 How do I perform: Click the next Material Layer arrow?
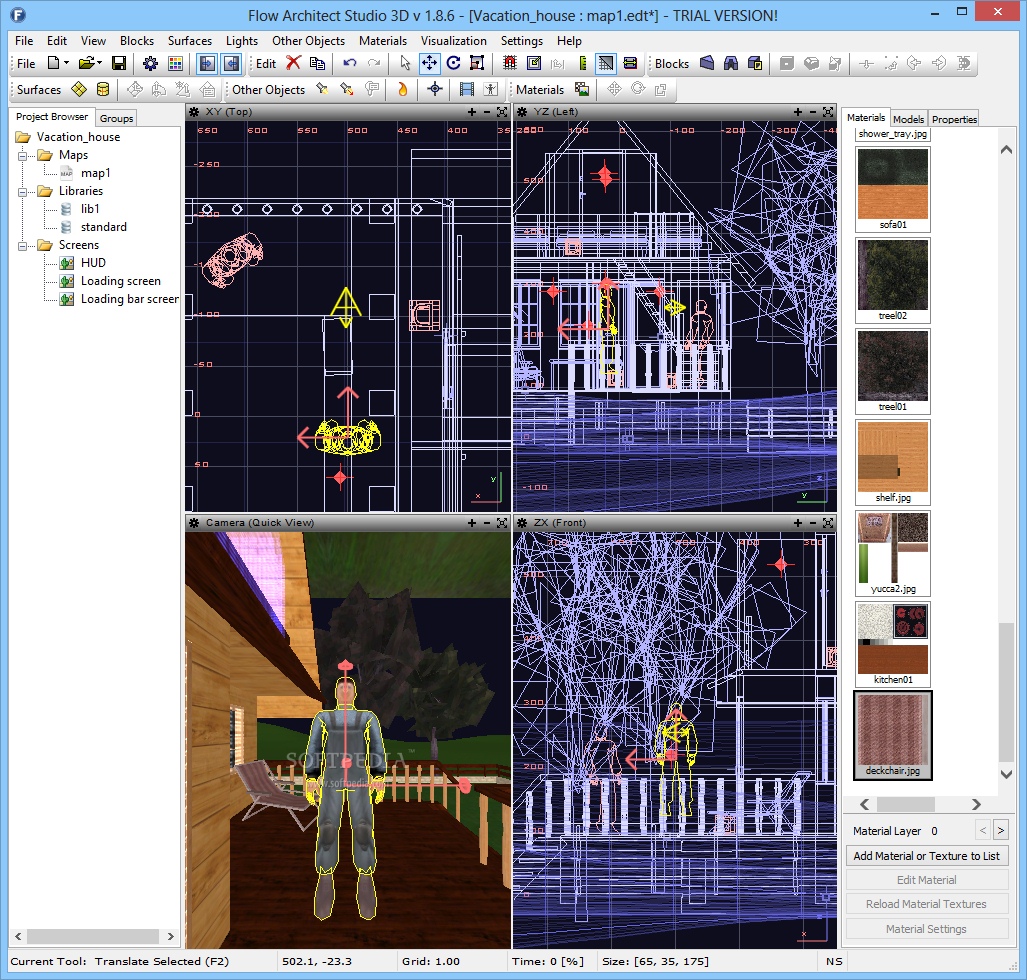[1001, 831]
